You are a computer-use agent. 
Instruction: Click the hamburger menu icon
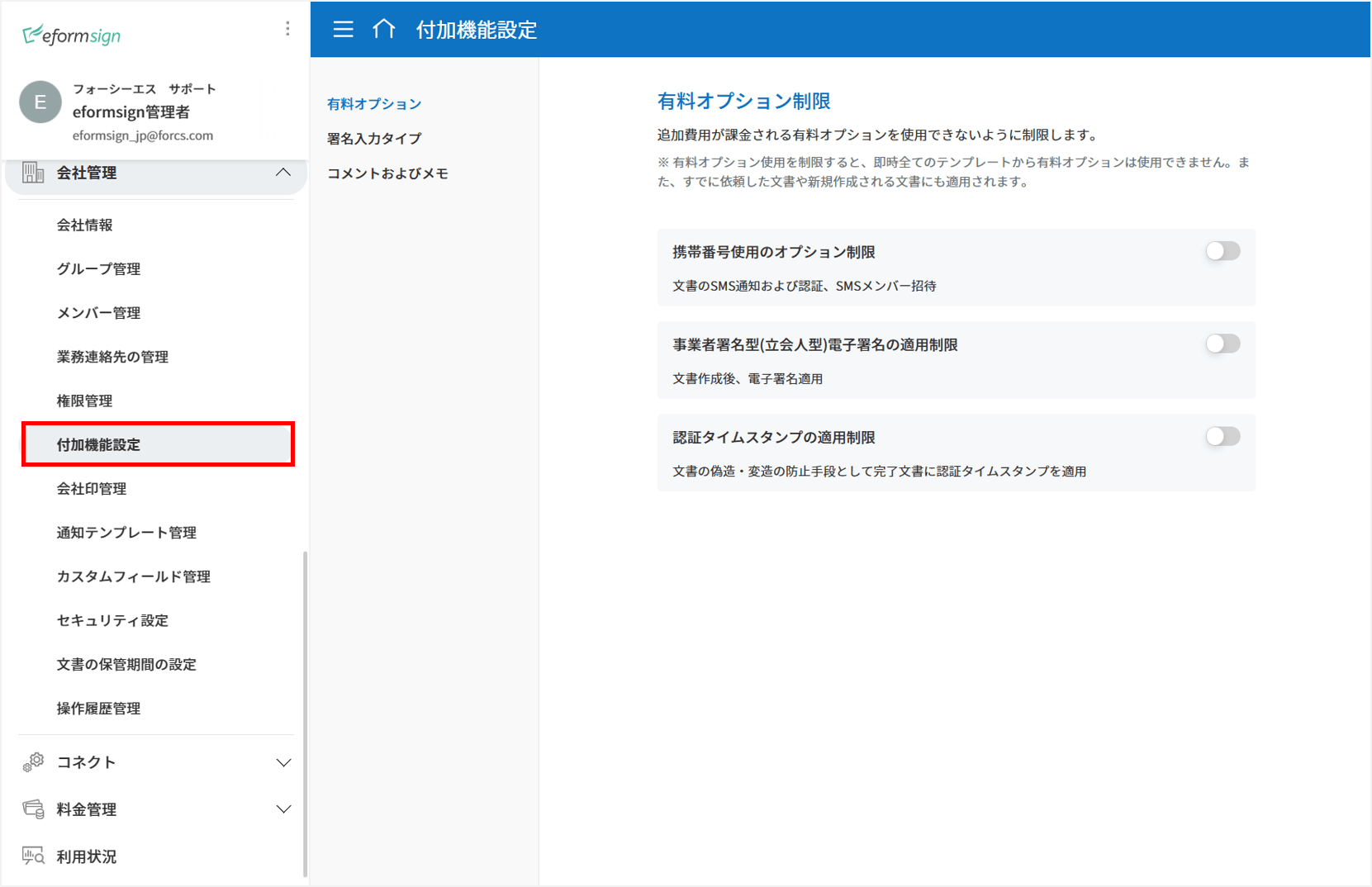(343, 30)
